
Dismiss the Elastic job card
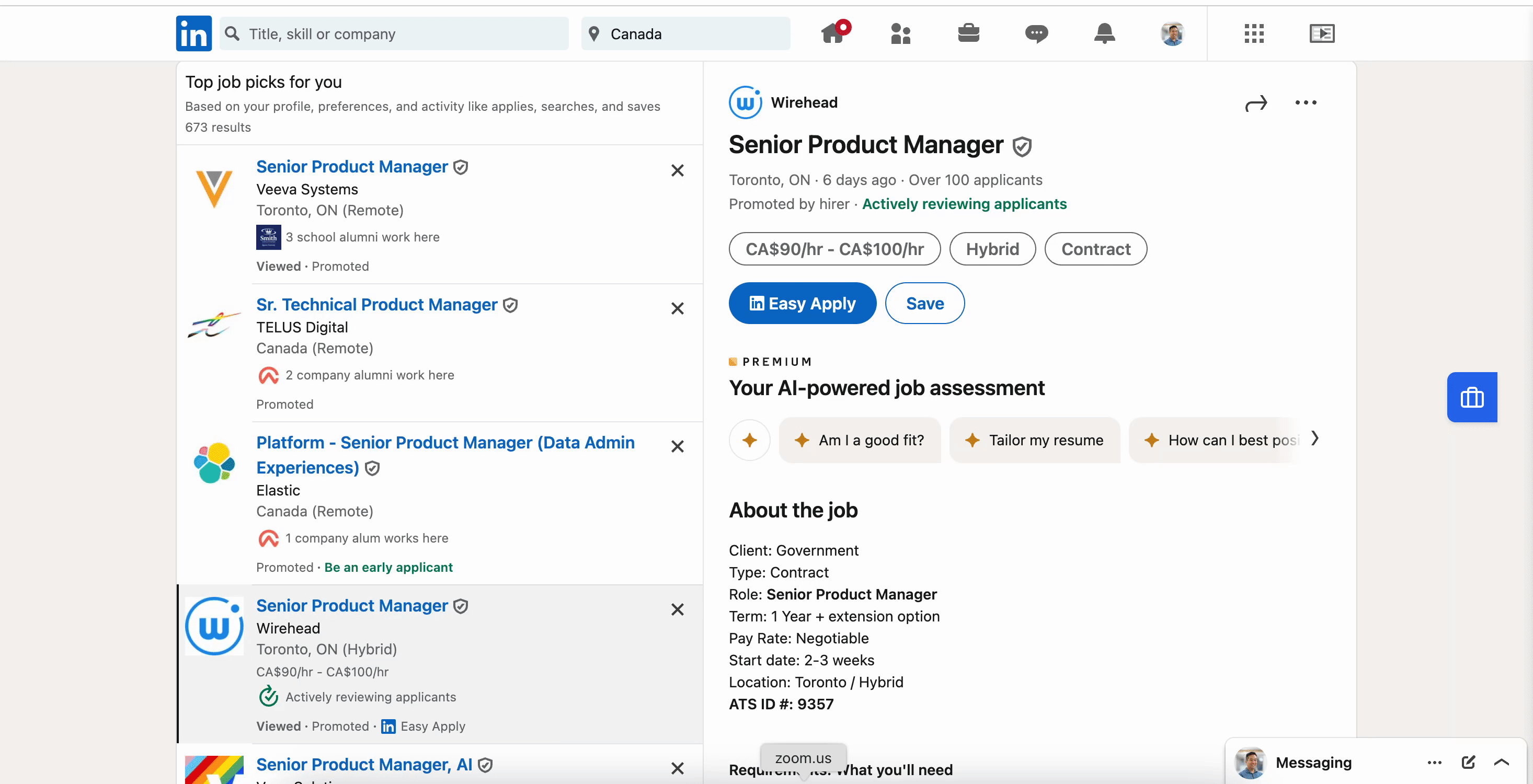pyautogui.click(x=677, y=447)
